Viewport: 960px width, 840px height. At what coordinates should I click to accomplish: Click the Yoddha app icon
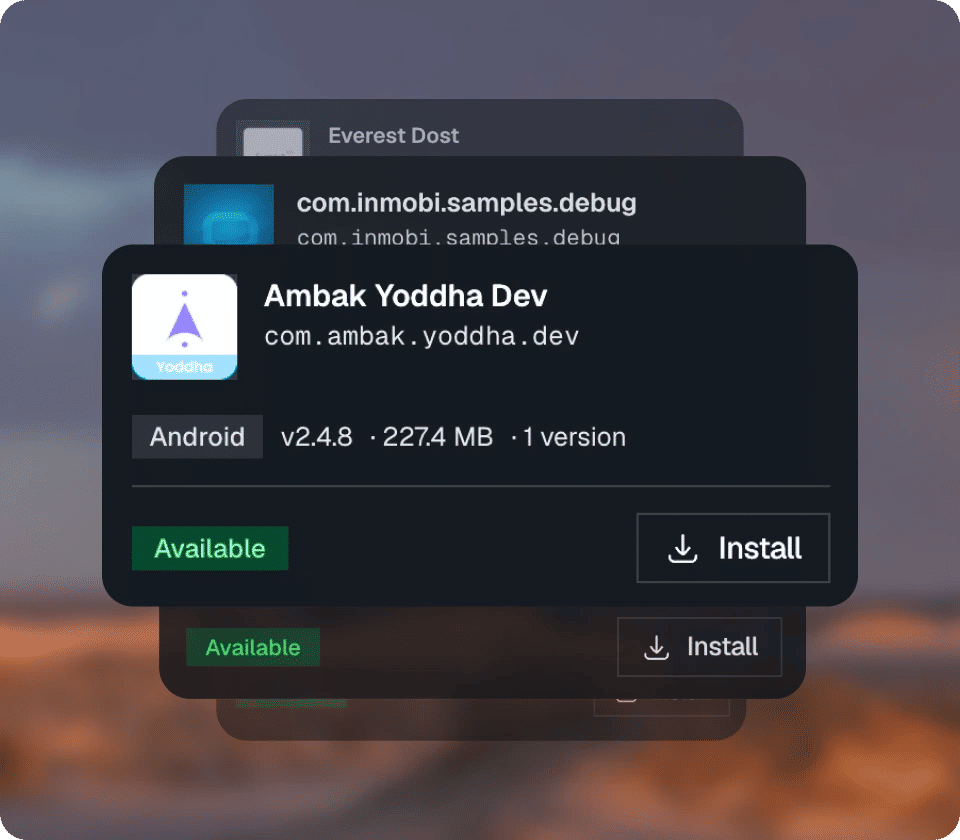pos(184,327)
